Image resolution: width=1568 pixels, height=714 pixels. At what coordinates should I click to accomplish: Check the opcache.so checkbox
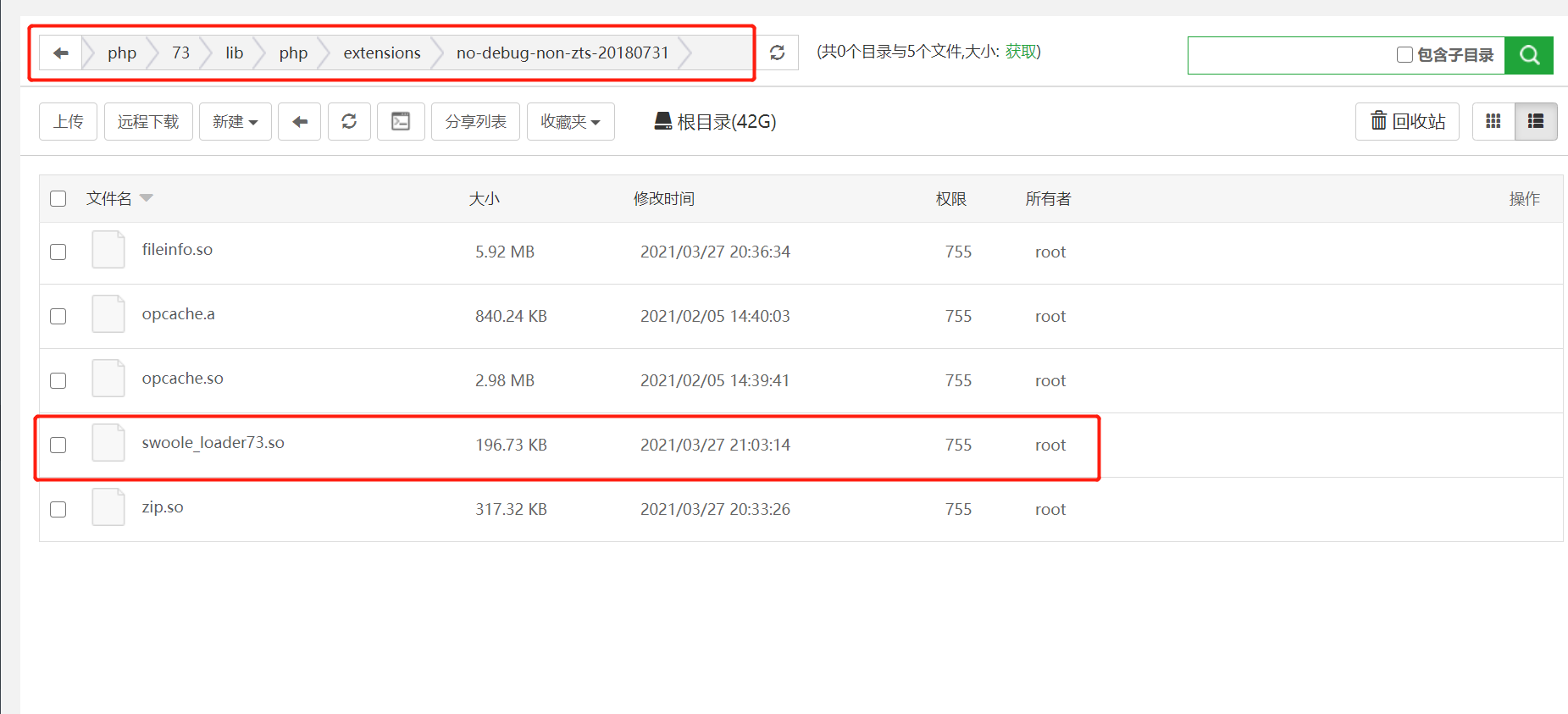point(58,381)
